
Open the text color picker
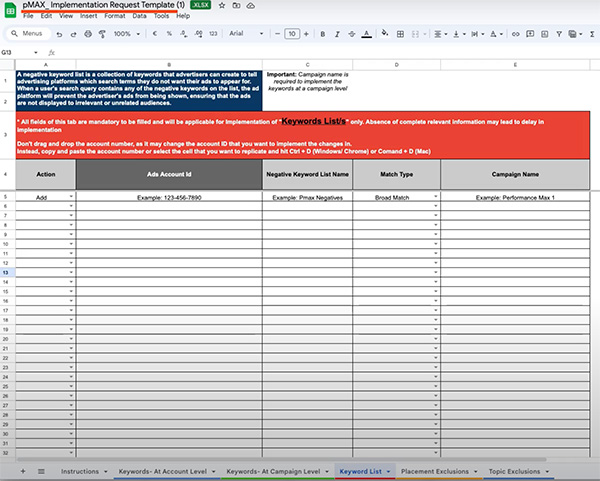[x=367, y=34]
